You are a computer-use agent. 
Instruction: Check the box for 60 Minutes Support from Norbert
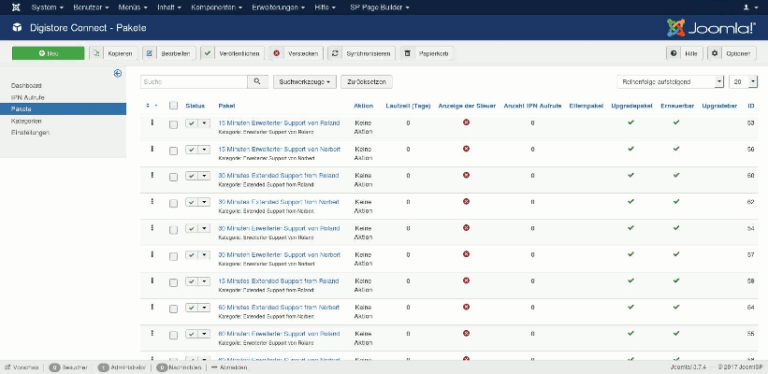(x=173, y=309)
